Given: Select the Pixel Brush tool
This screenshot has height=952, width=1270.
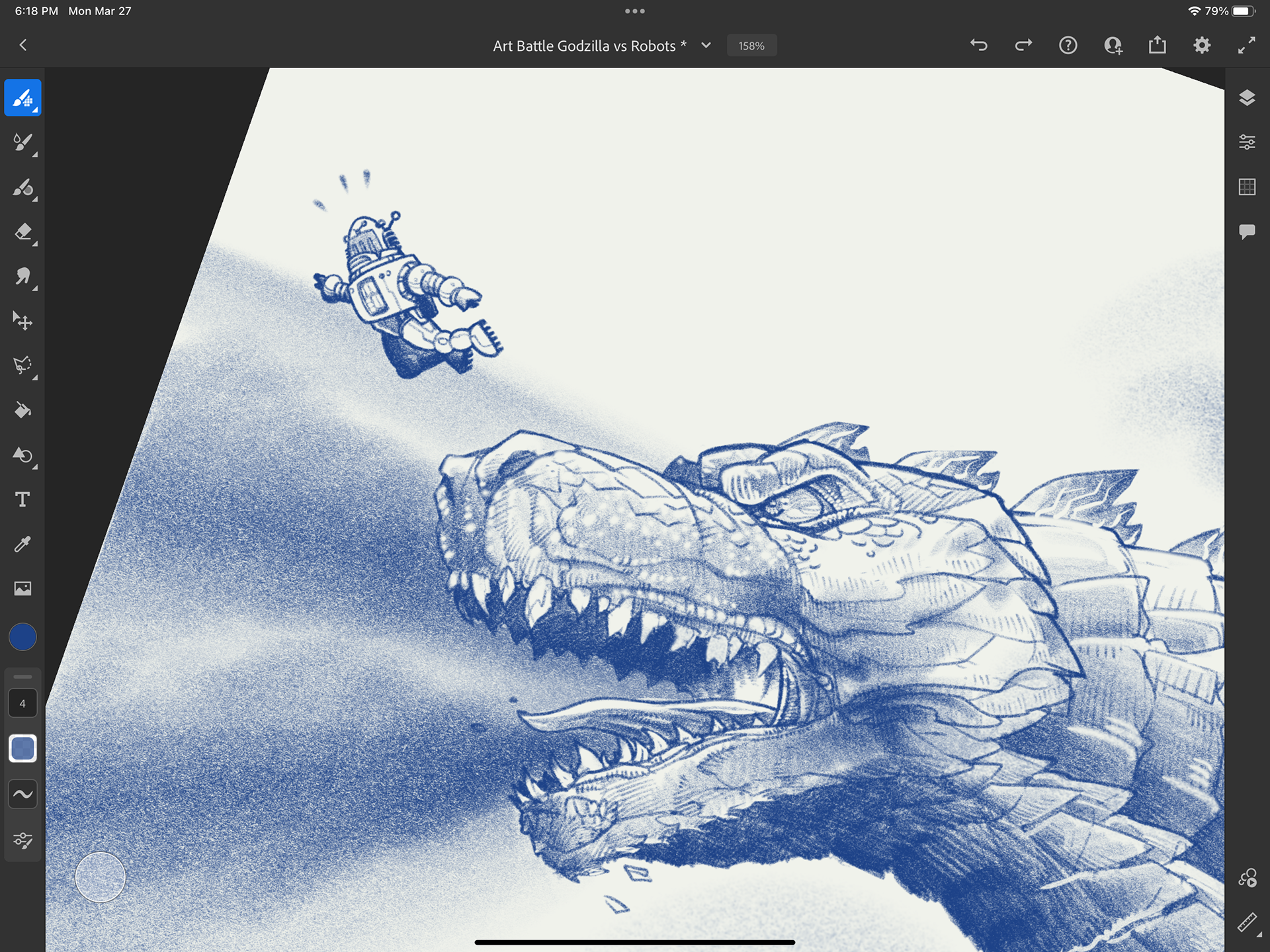Looking at the screenshot, I should coord(22,98).
